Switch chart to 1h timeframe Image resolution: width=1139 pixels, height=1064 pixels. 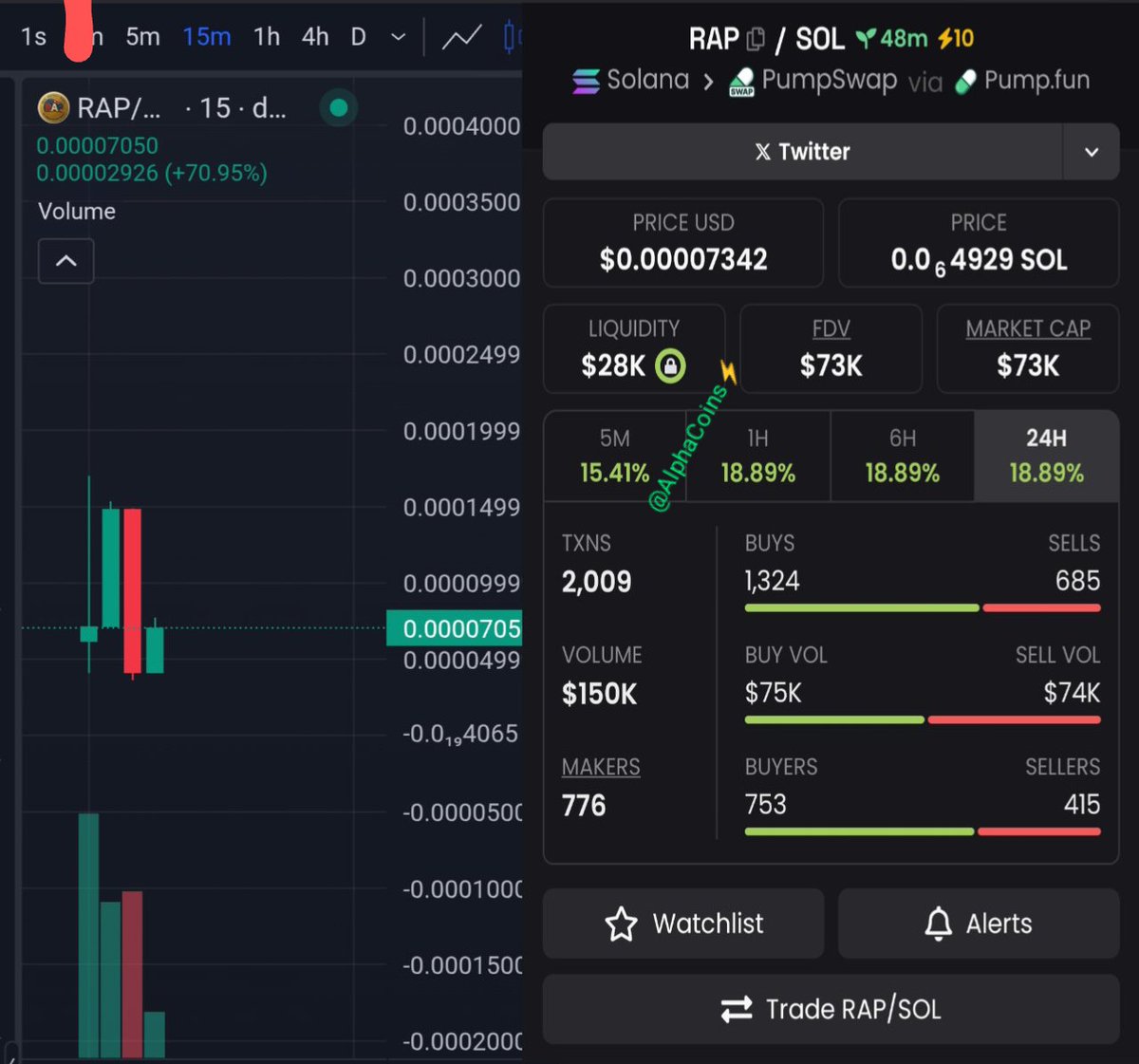tap(267, 37)
